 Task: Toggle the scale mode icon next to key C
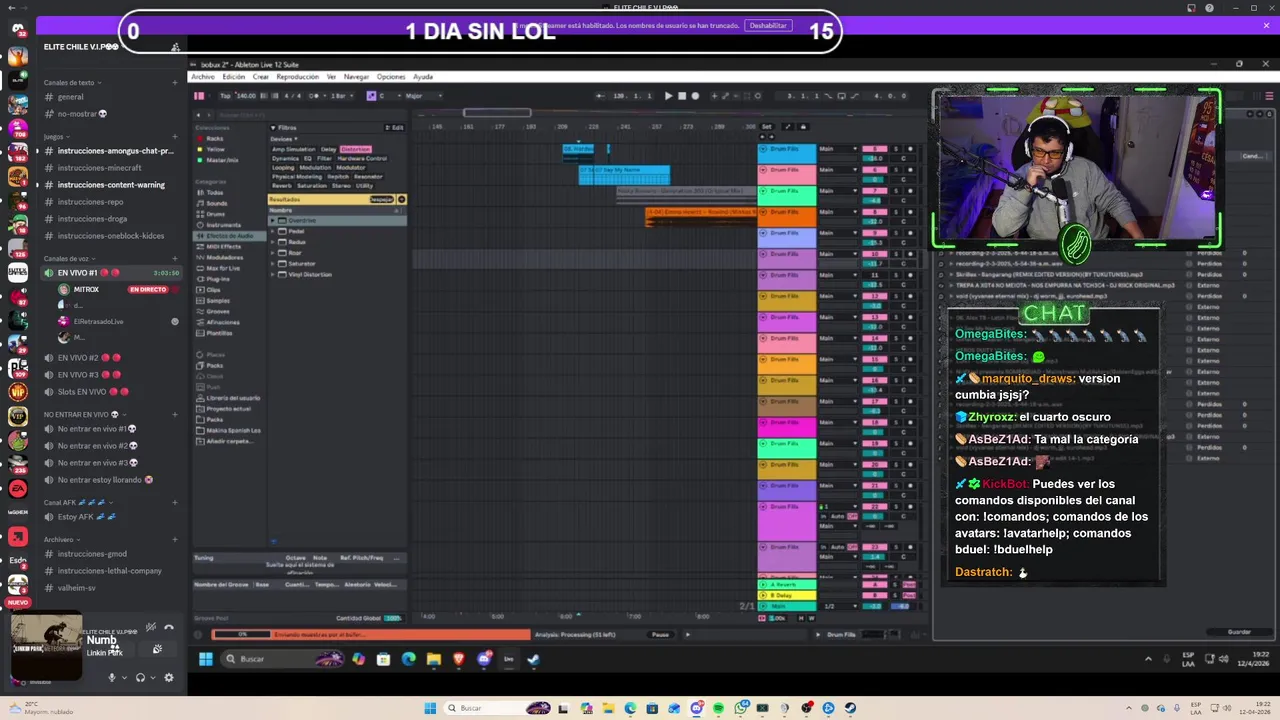371,96
